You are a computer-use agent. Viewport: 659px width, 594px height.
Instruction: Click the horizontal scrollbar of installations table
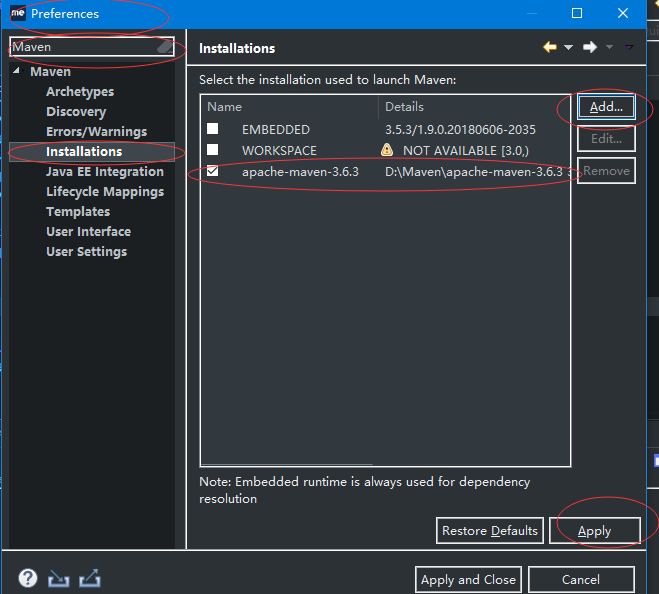click(287, 464)
